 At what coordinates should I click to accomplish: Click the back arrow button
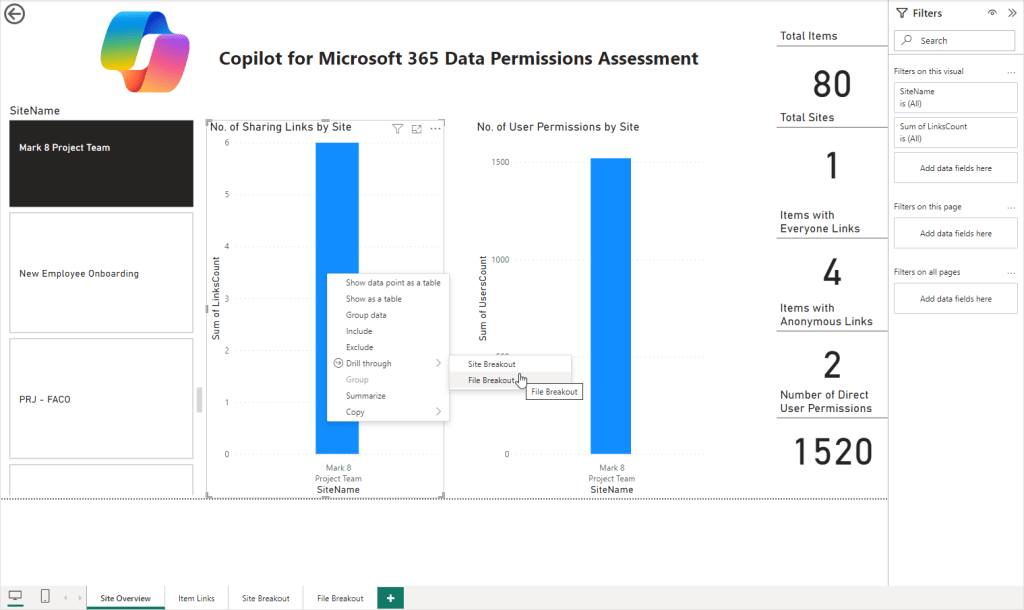coord(14,13)
